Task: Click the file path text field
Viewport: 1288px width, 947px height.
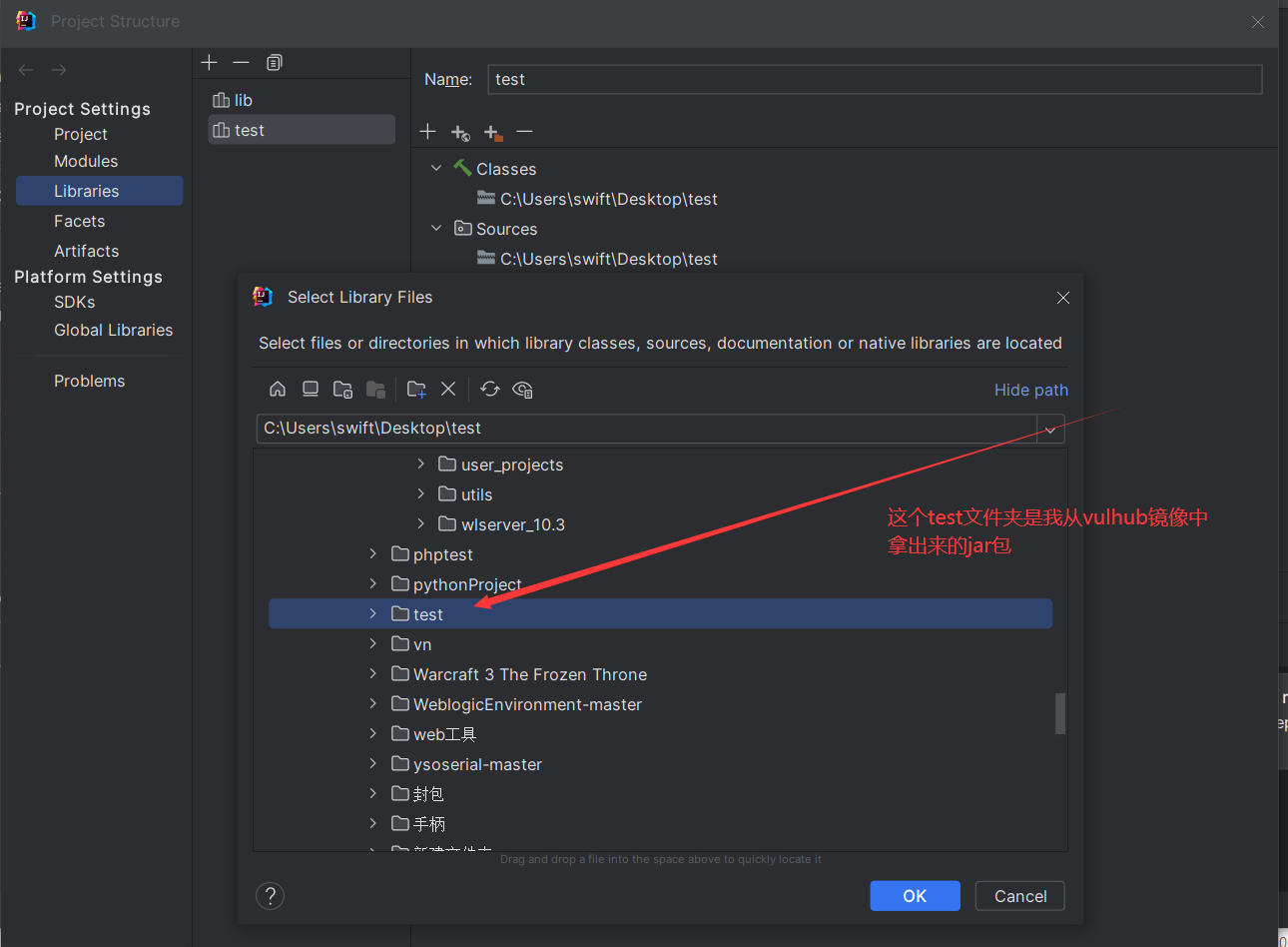Action: [647, 429]
